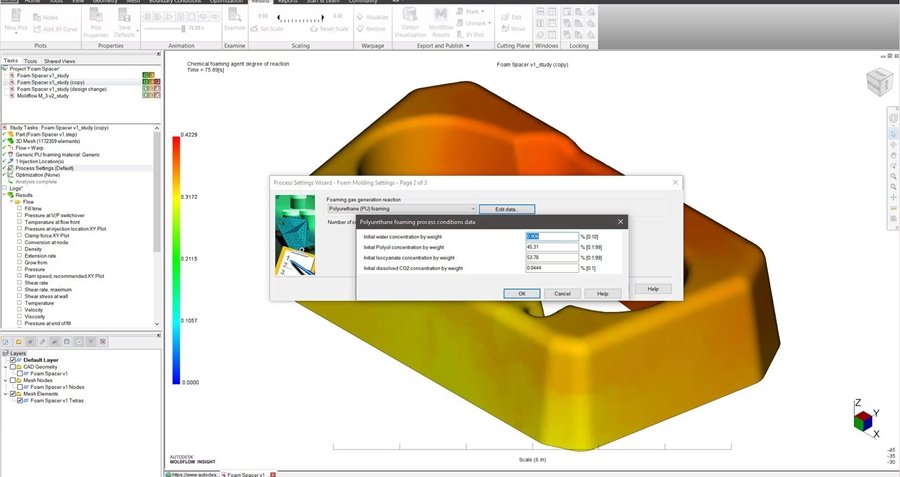The image size is (900, 477).
Task: Open Plot Properties in the ribbon
Action: click(96, 23)
